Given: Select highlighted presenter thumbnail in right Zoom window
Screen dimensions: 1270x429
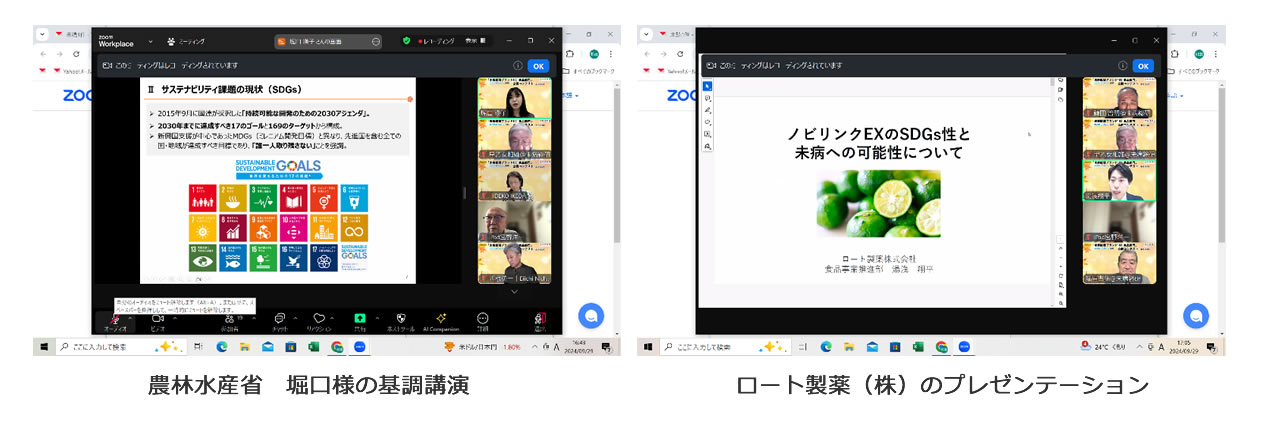Looking at the screenshot, I should coord(1120,182).
